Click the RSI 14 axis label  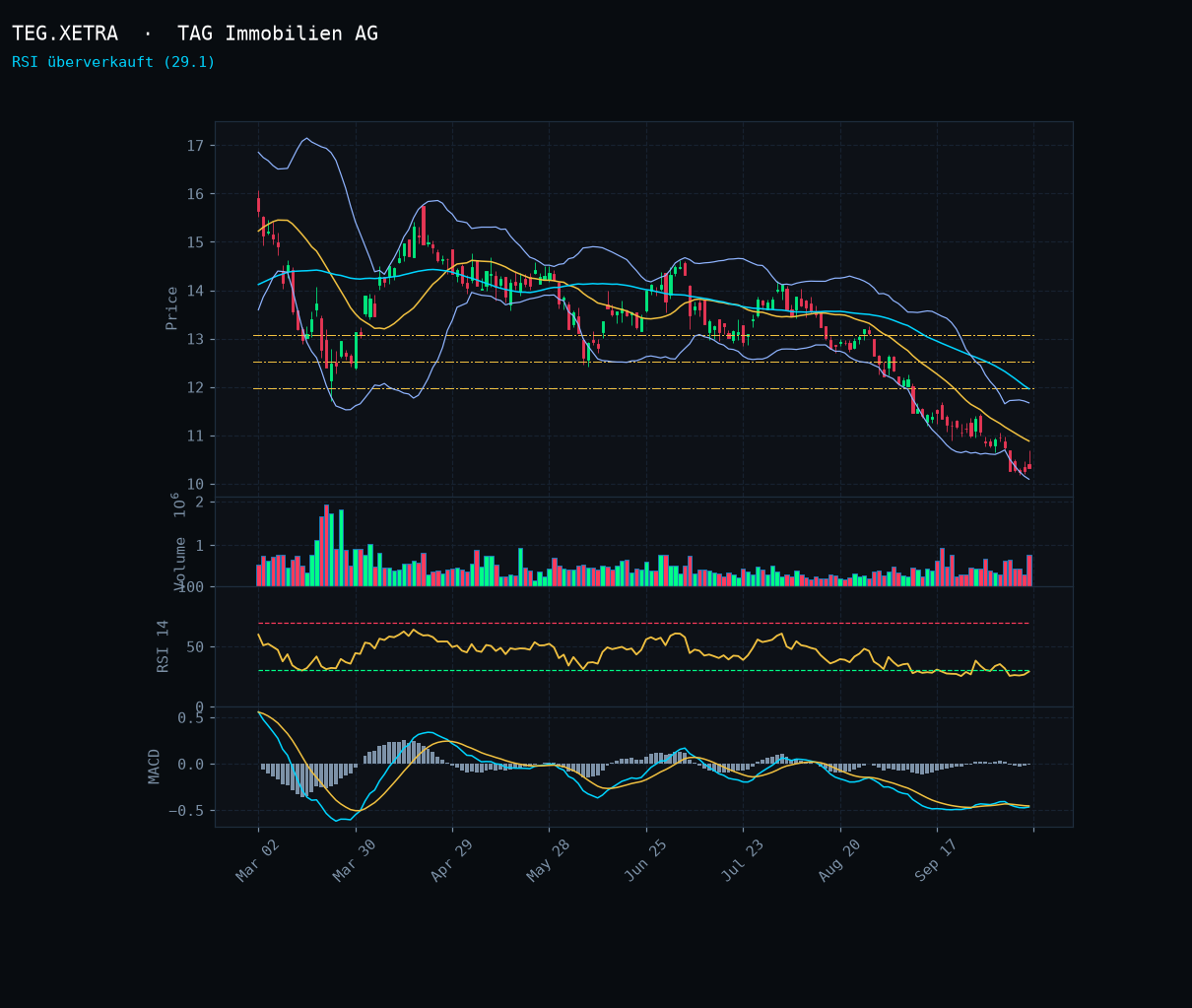point(164,646)
